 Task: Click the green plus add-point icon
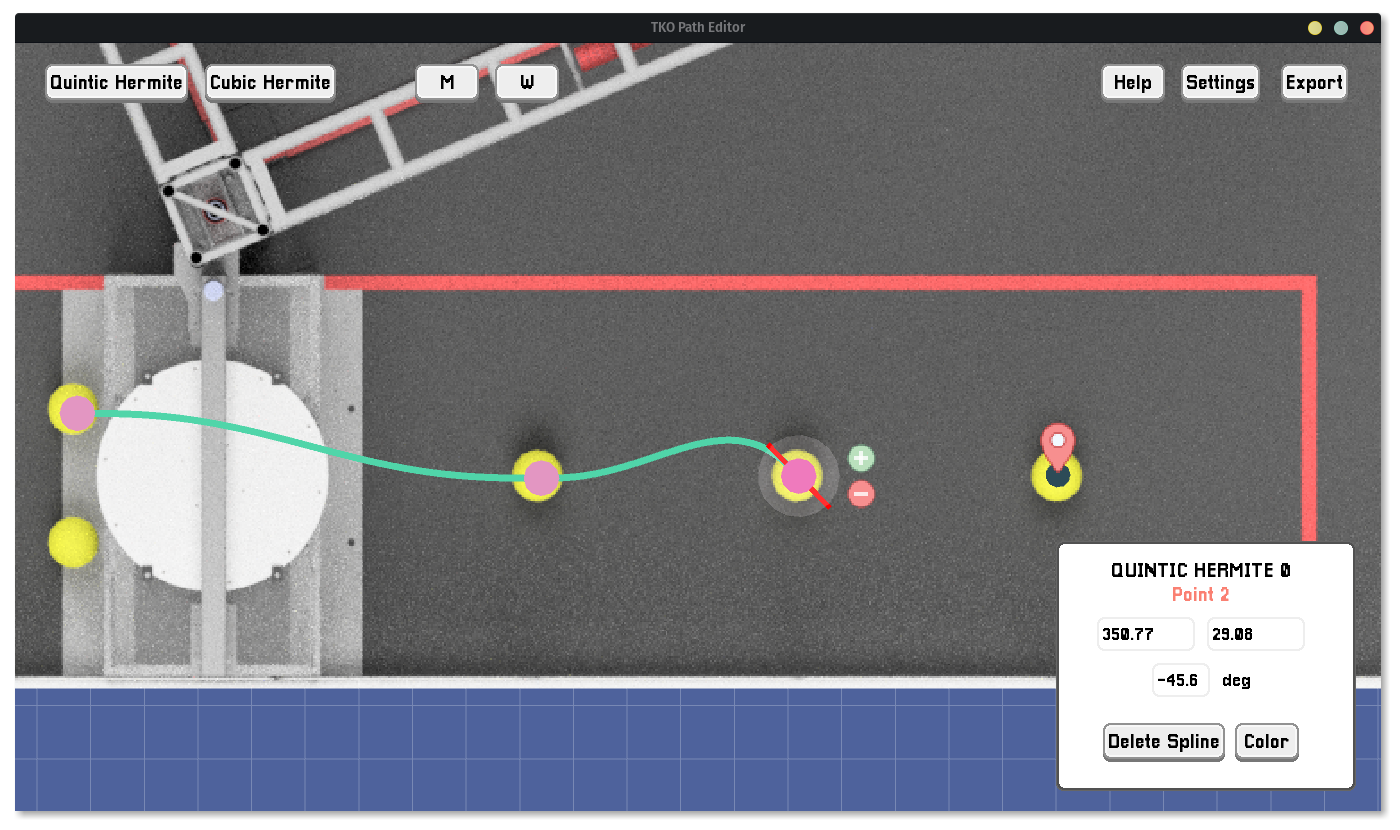pyautogui.click(x=861, y=459)
